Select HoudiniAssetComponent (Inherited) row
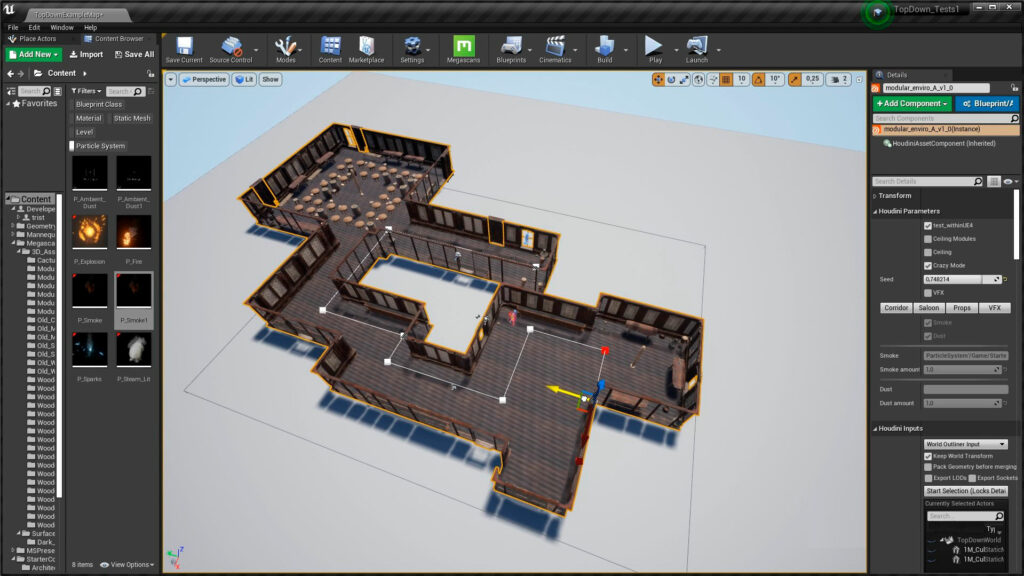 [944, 144]
